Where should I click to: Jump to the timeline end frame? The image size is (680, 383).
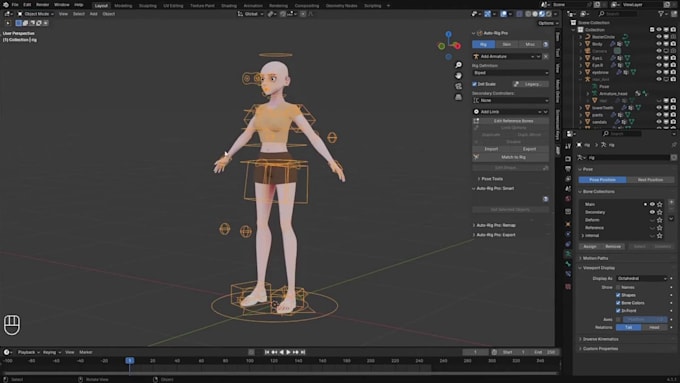click(x=303, y=352)
